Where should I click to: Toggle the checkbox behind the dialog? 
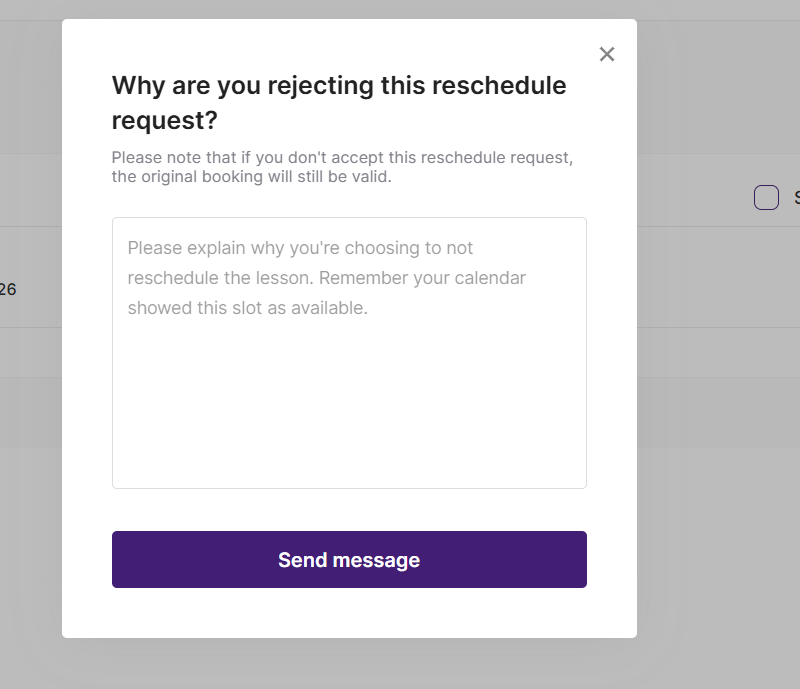tap(766, 198)
